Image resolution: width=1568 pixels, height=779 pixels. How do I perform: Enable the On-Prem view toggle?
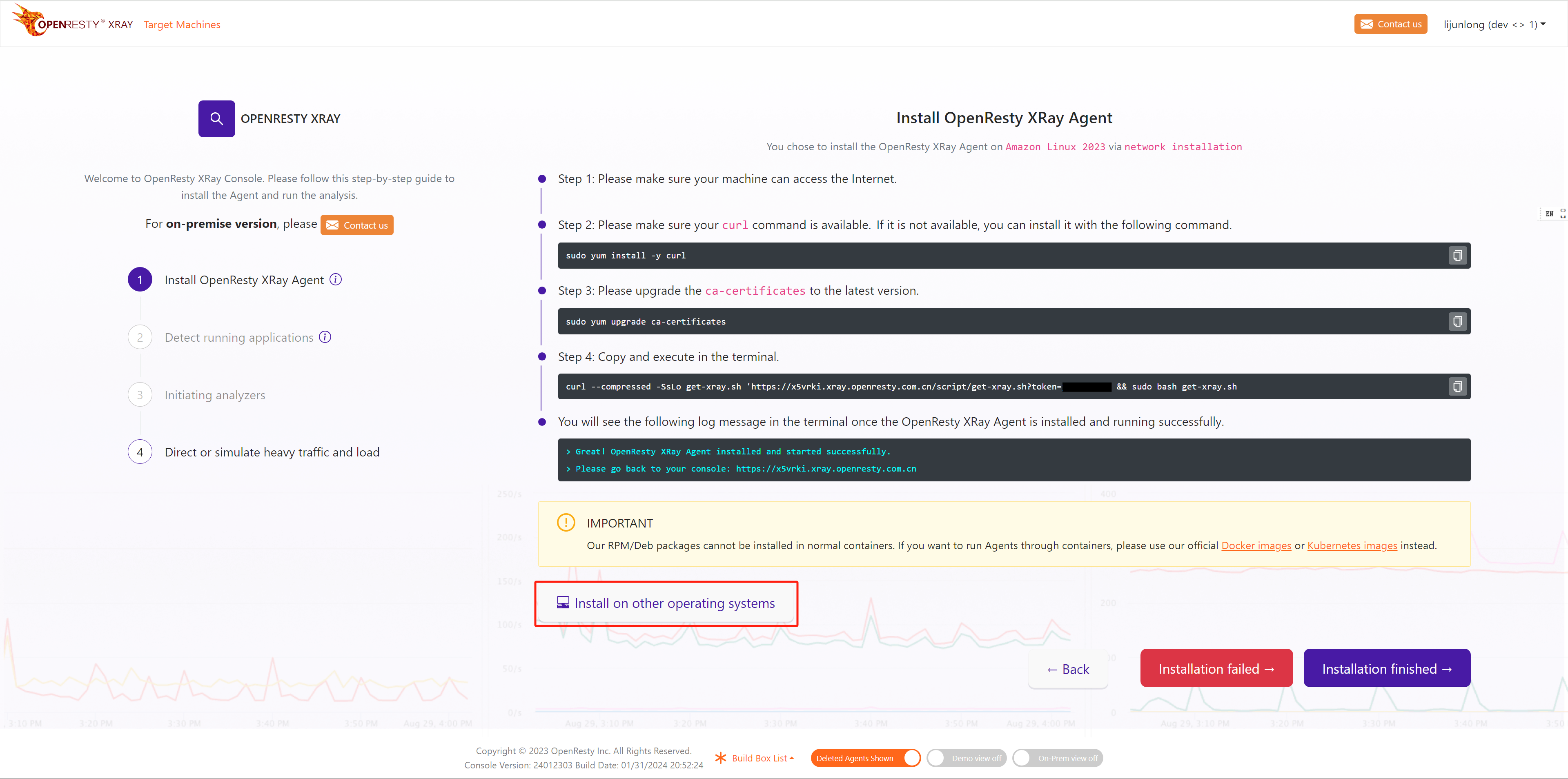1058,758
